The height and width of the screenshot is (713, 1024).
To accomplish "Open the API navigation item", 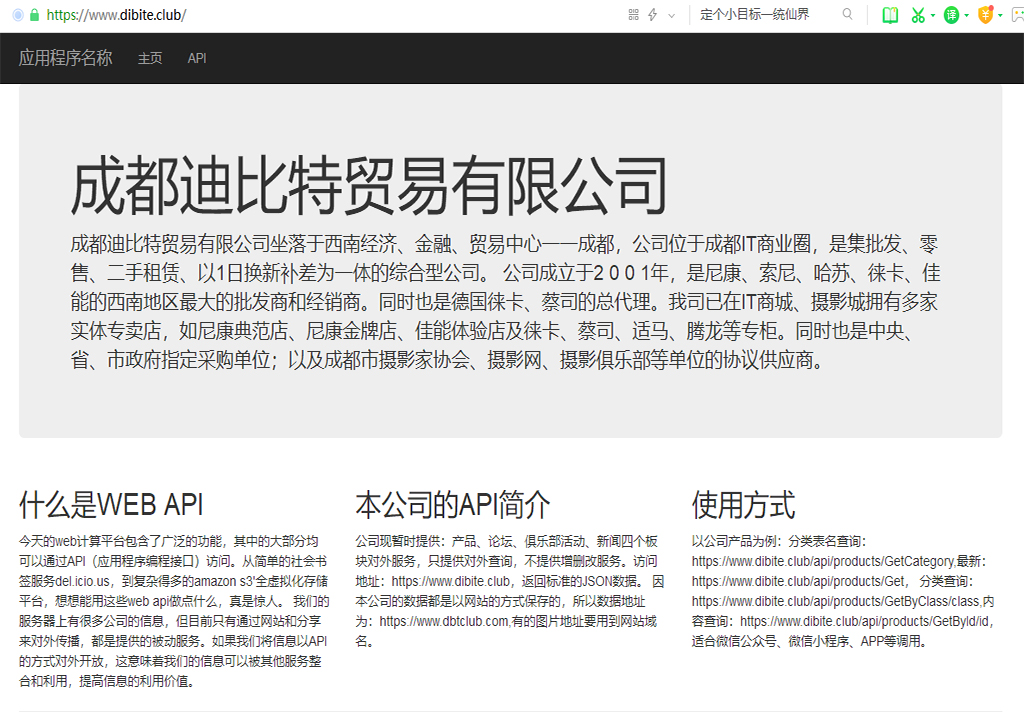I will 197,58.
